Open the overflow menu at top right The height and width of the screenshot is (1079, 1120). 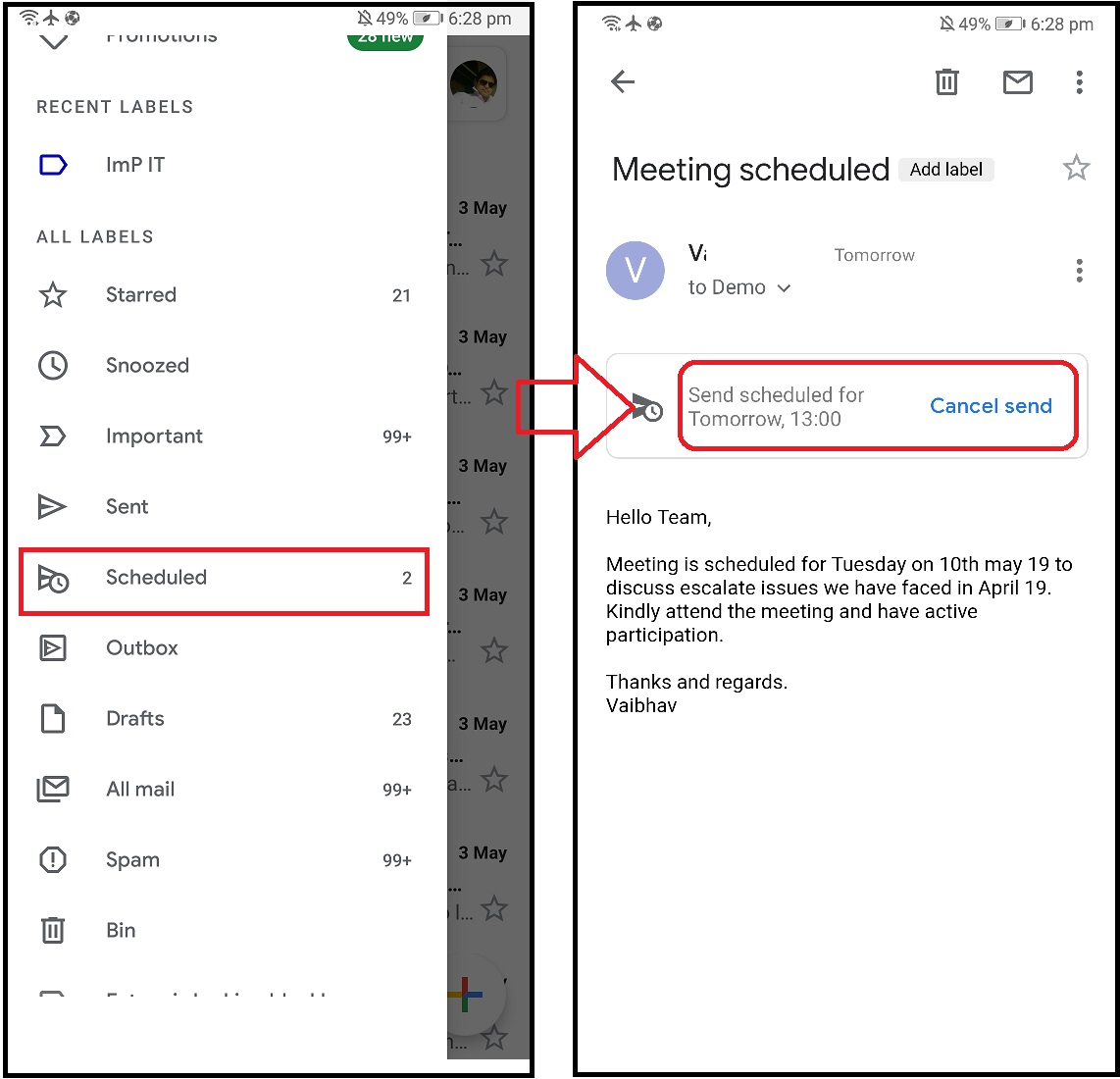(1079, 82)
